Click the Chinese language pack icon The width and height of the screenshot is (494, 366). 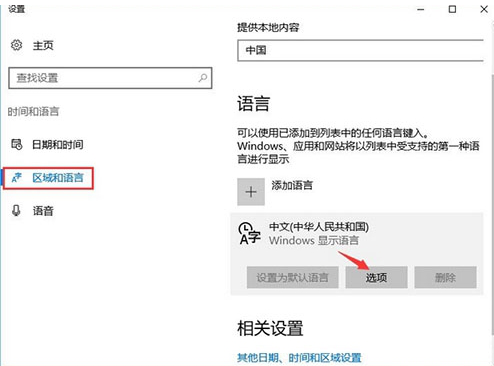(249, 233)
